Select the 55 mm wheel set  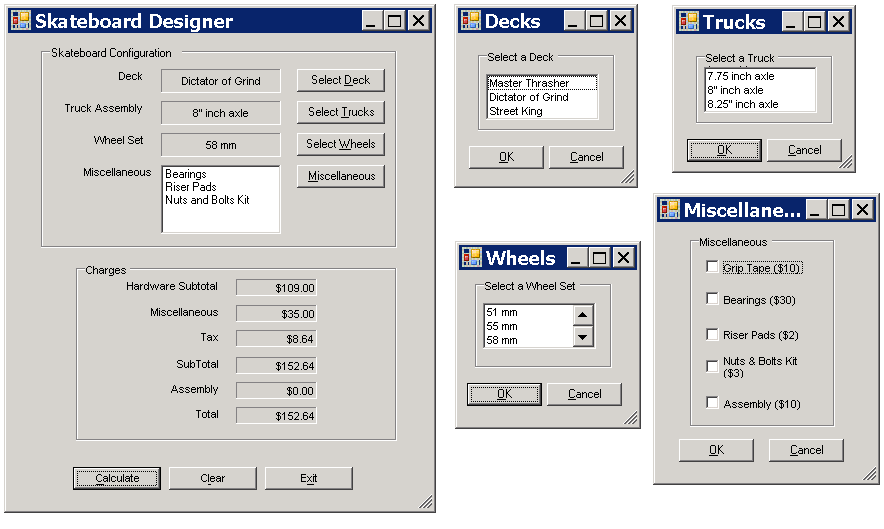pos(502,326)
